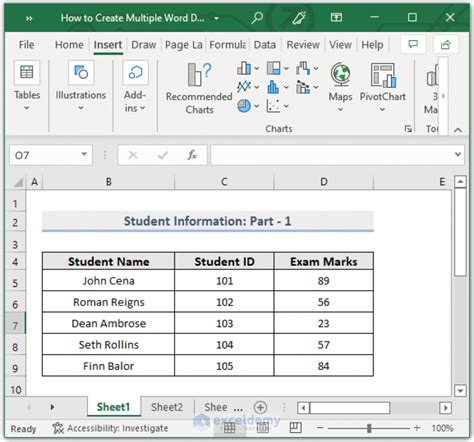Image resolution: width=474 pixels, height=442 pixels.
Task: Click the Select All corner triangle
Action: [x=18, y=182]
